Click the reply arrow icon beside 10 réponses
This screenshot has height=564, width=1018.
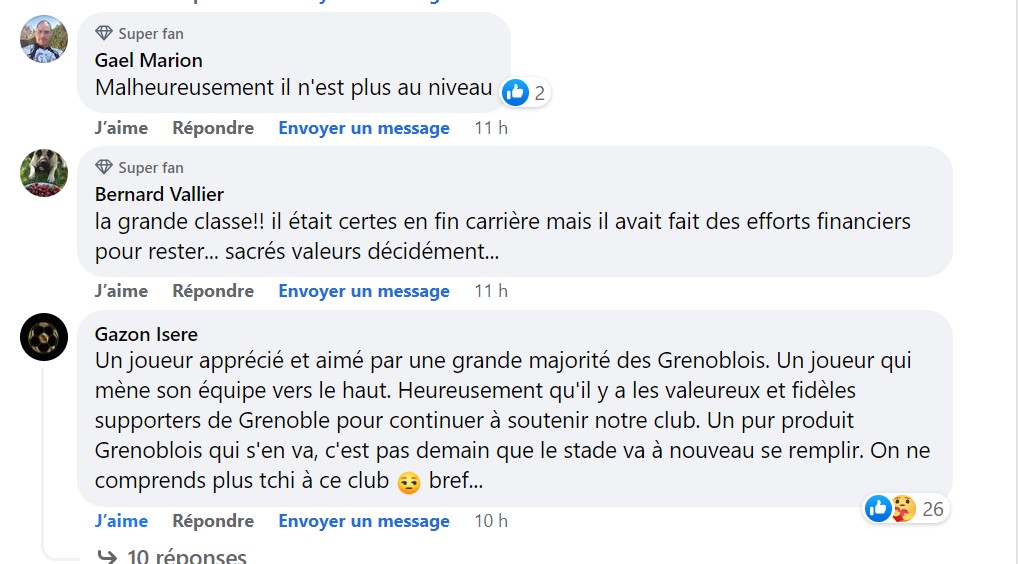106,556
